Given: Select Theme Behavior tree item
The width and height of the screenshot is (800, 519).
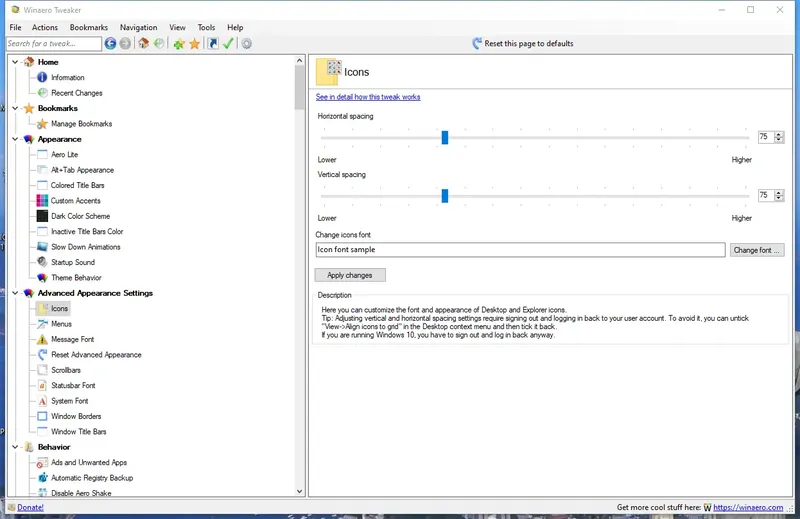Looking at the screenshot, I should click(x=76, y=278).
